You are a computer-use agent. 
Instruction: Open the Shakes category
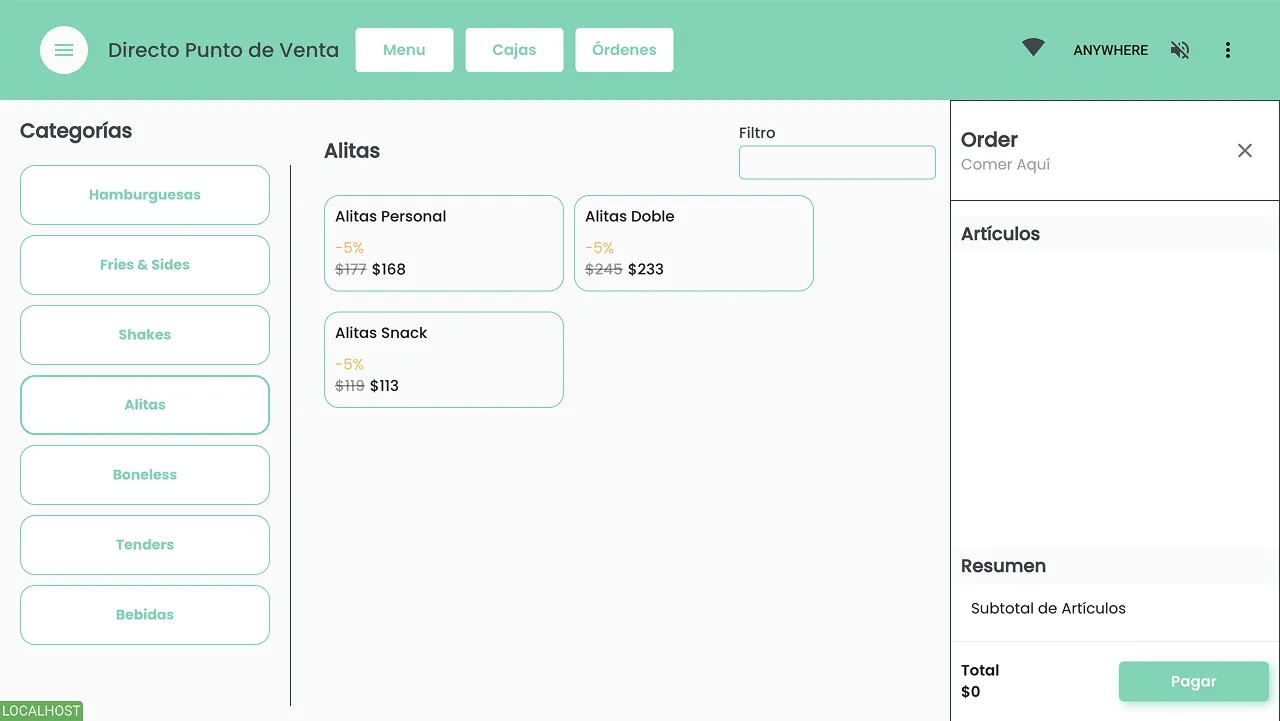[145, 335]
